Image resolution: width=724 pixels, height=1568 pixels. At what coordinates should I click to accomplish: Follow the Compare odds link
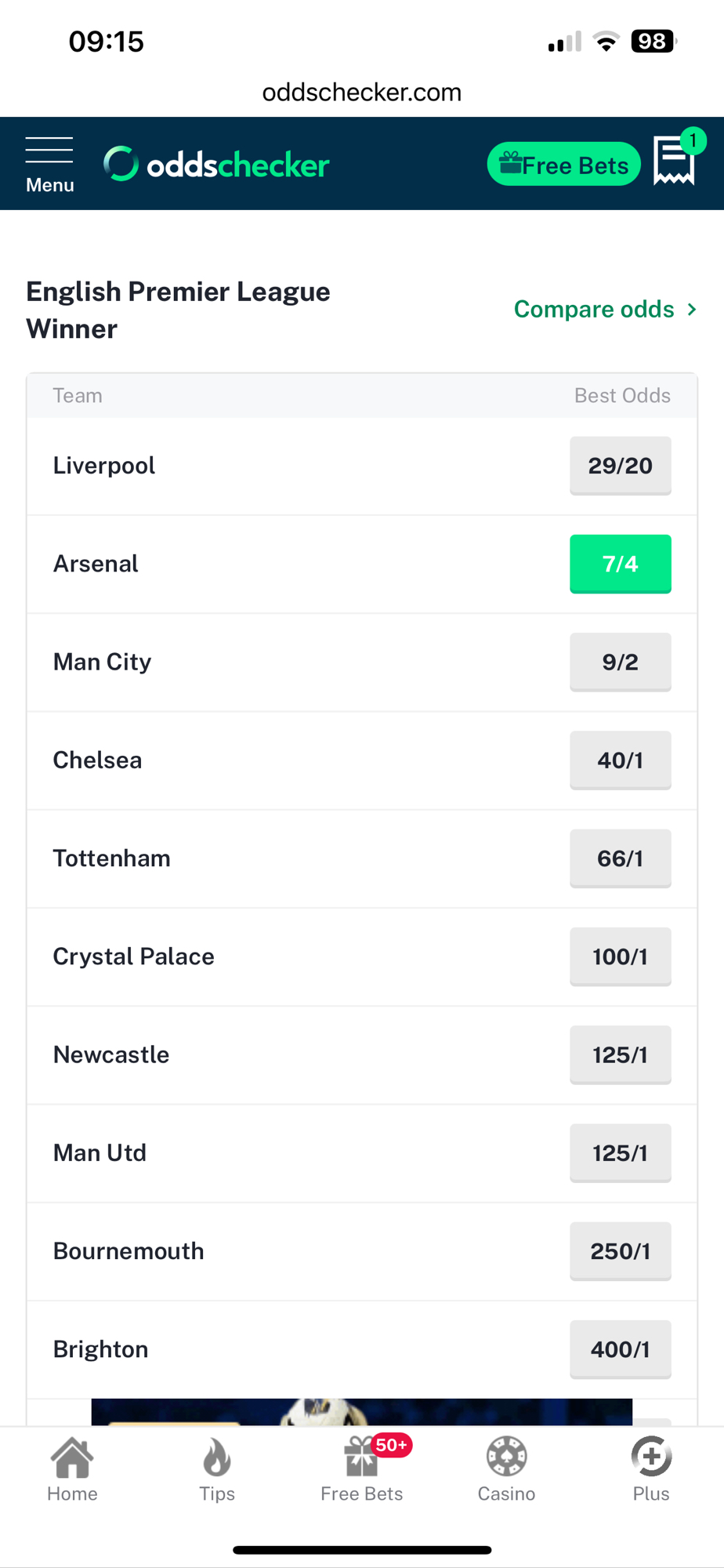[x=605, y=310]
